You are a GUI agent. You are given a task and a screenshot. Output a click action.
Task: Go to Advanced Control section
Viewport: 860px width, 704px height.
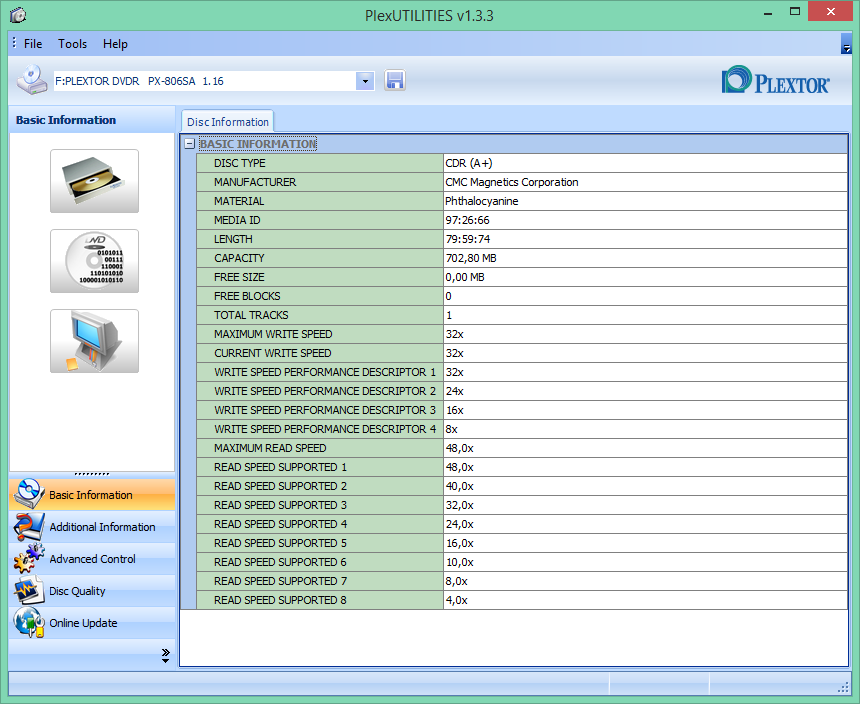[x=92, y=559]
